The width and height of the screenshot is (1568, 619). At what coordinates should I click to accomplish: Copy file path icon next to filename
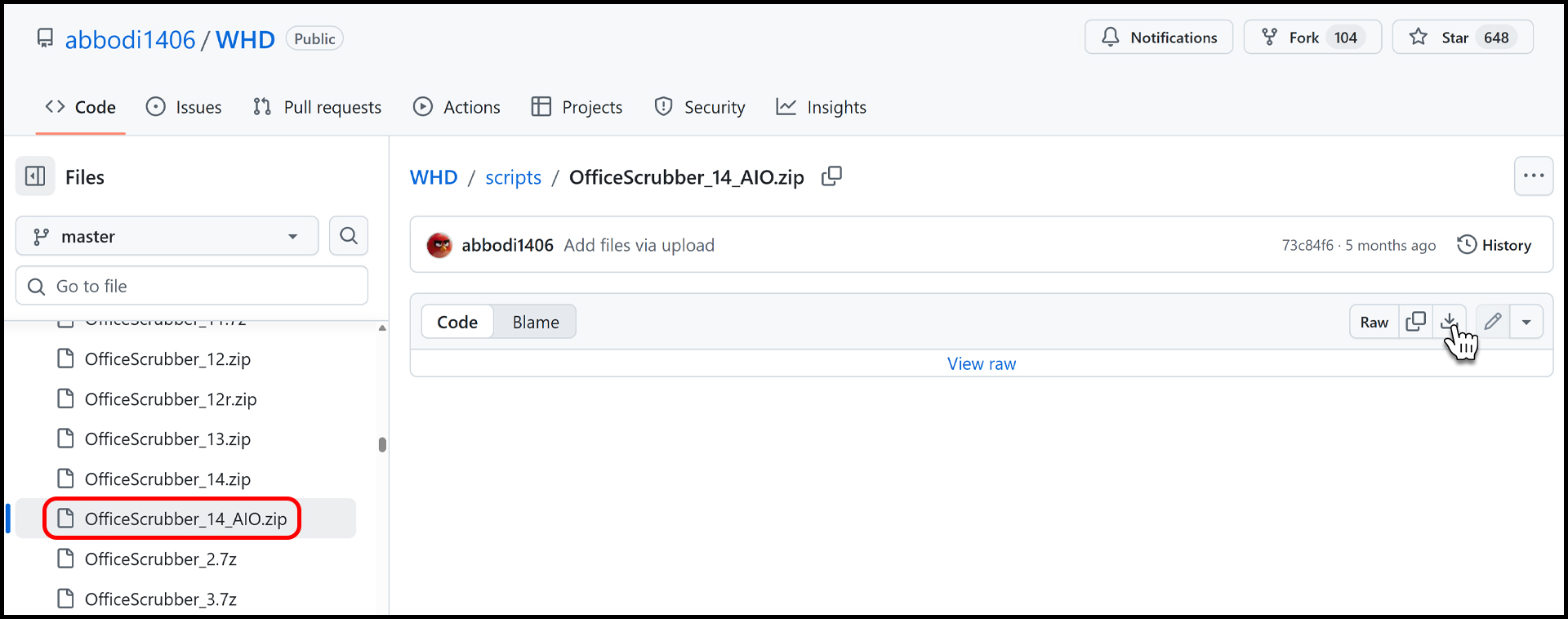(831, 176)
